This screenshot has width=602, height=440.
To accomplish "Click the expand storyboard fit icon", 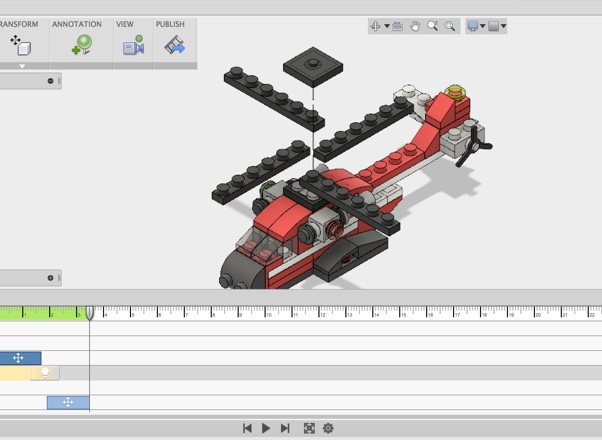I will tap(309, 428).
